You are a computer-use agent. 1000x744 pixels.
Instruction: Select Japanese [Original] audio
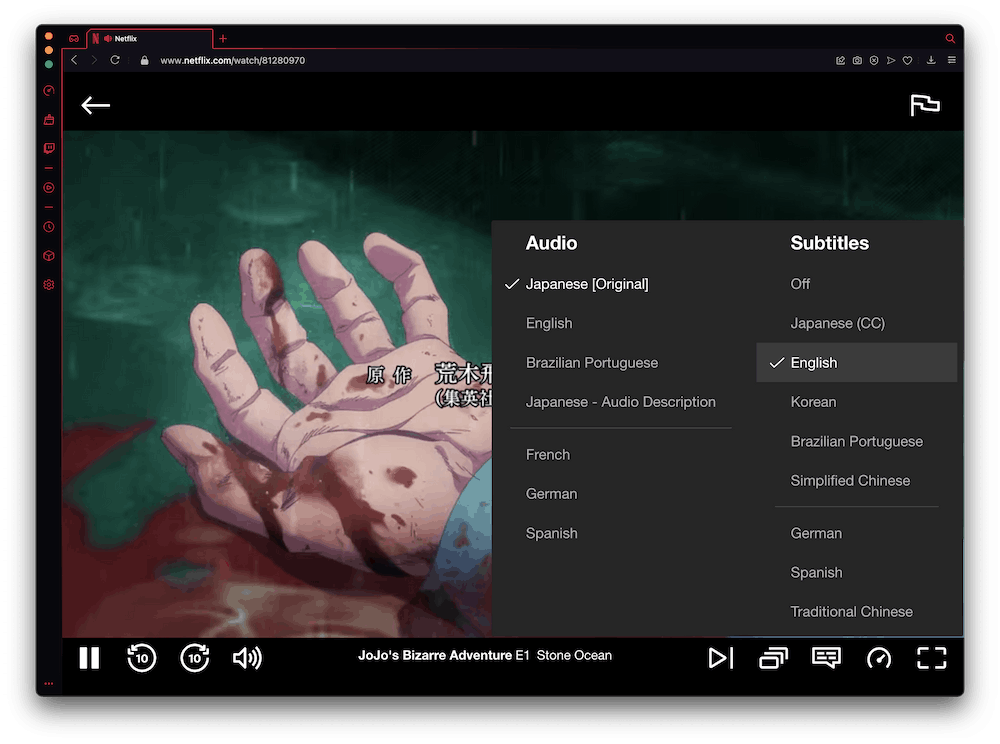point(587,284)
